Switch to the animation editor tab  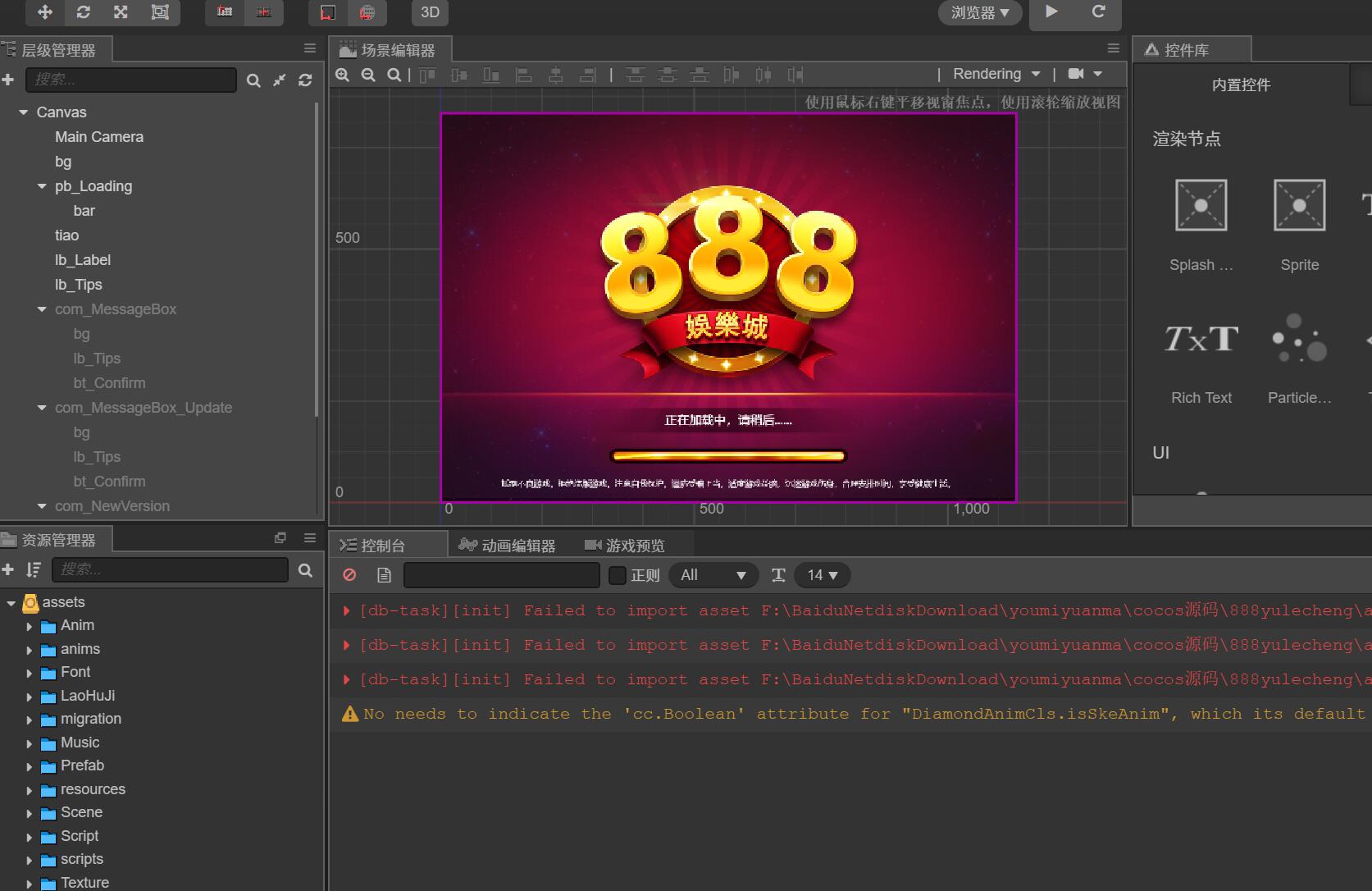508,546
